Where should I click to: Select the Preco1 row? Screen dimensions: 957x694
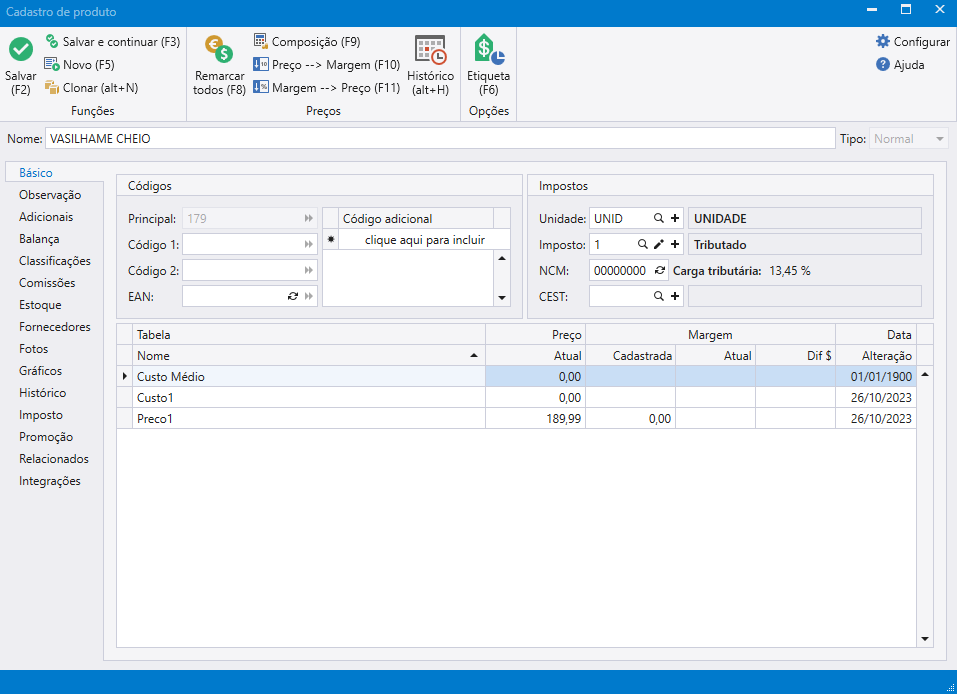coord(518,419)
